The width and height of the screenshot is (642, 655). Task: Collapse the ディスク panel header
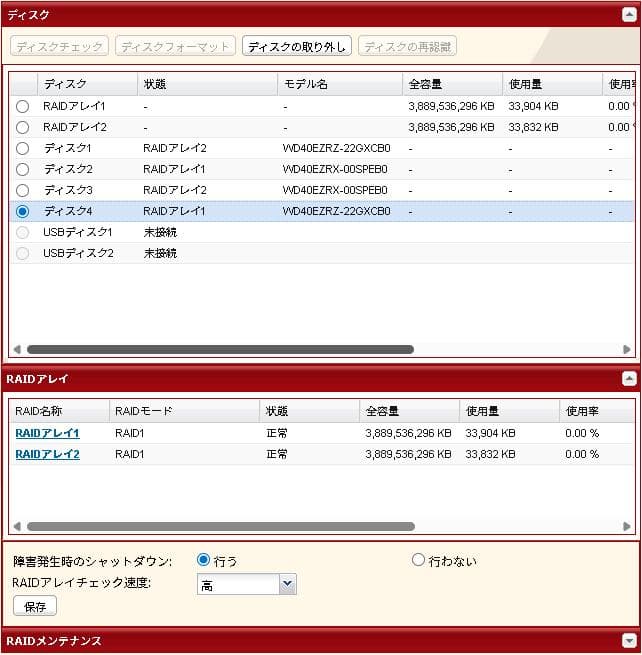coord(628,15)
